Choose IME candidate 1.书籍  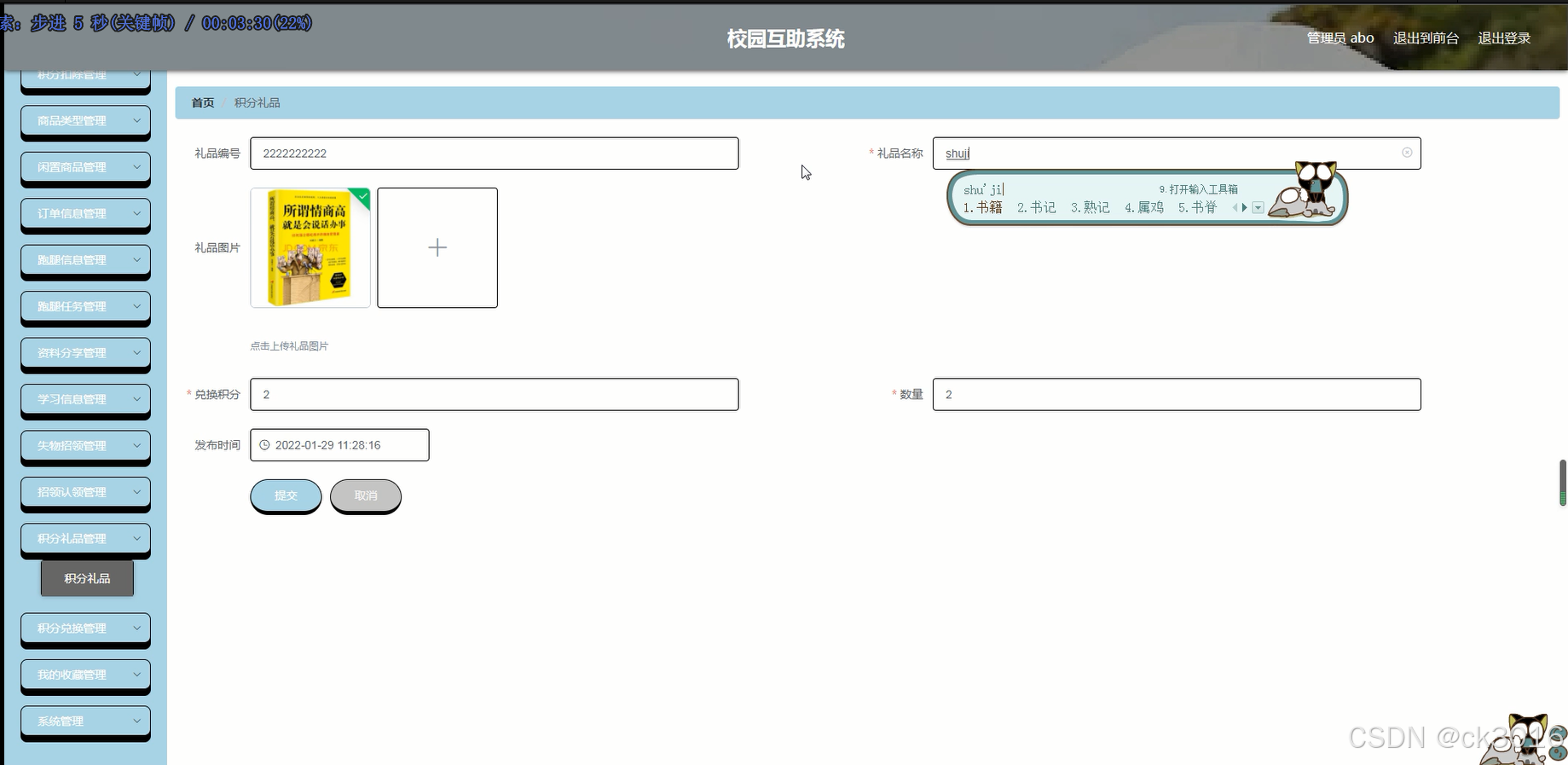tap(982, 207)
